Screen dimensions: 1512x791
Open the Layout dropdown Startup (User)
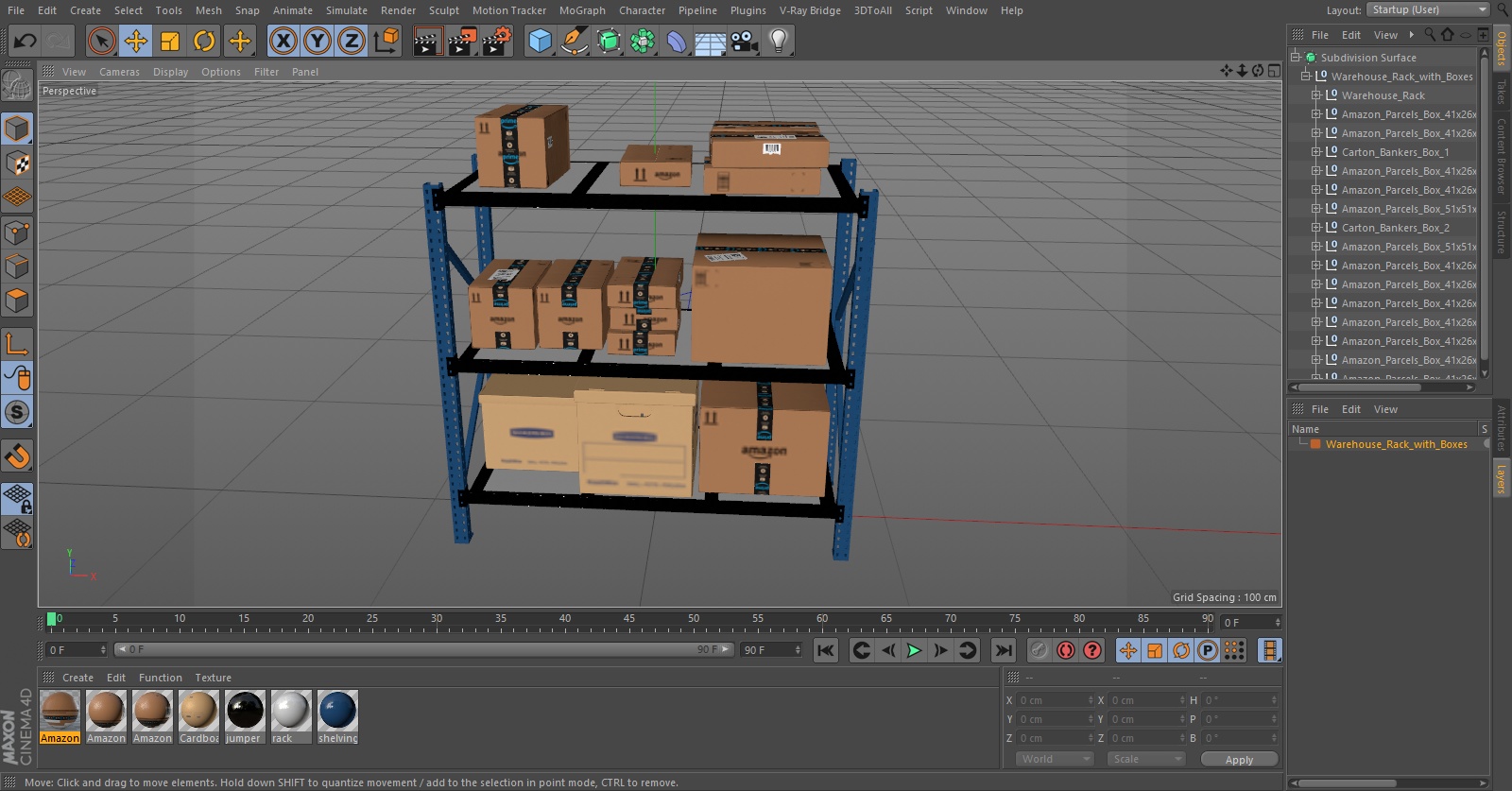1428,9
